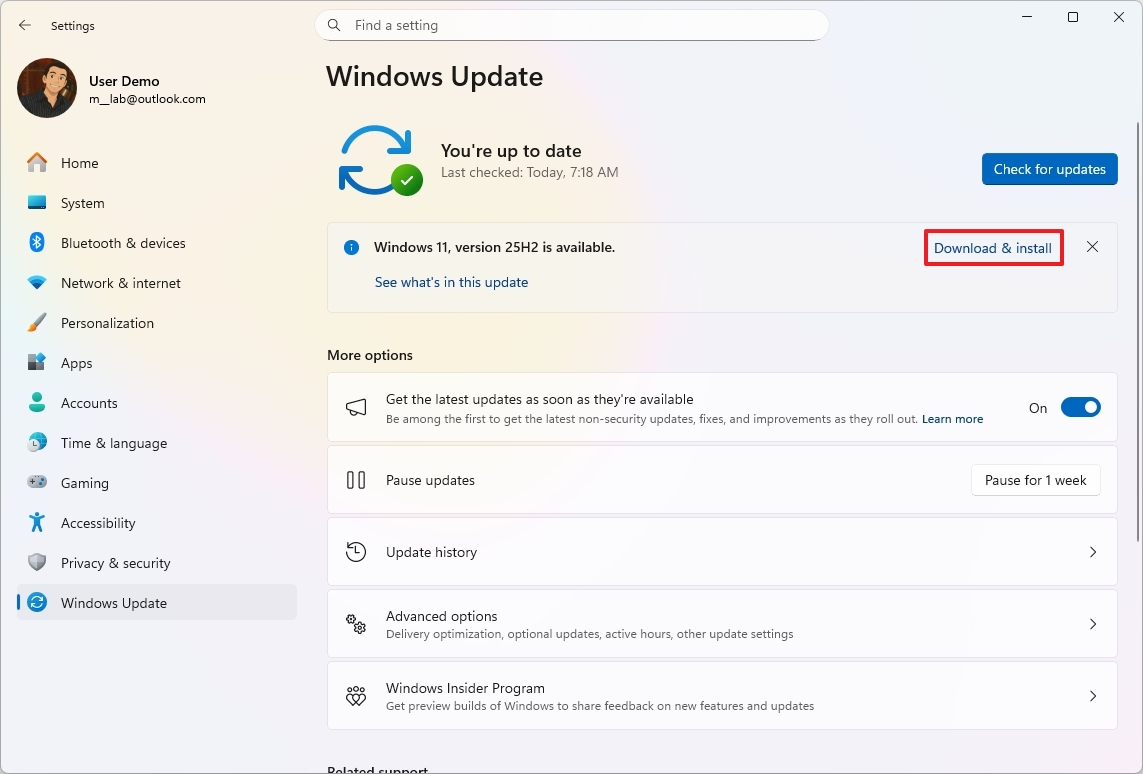Click Download & install for 25H2
1143x774 pixels.
pyautogui.click(x=992, y=248)
